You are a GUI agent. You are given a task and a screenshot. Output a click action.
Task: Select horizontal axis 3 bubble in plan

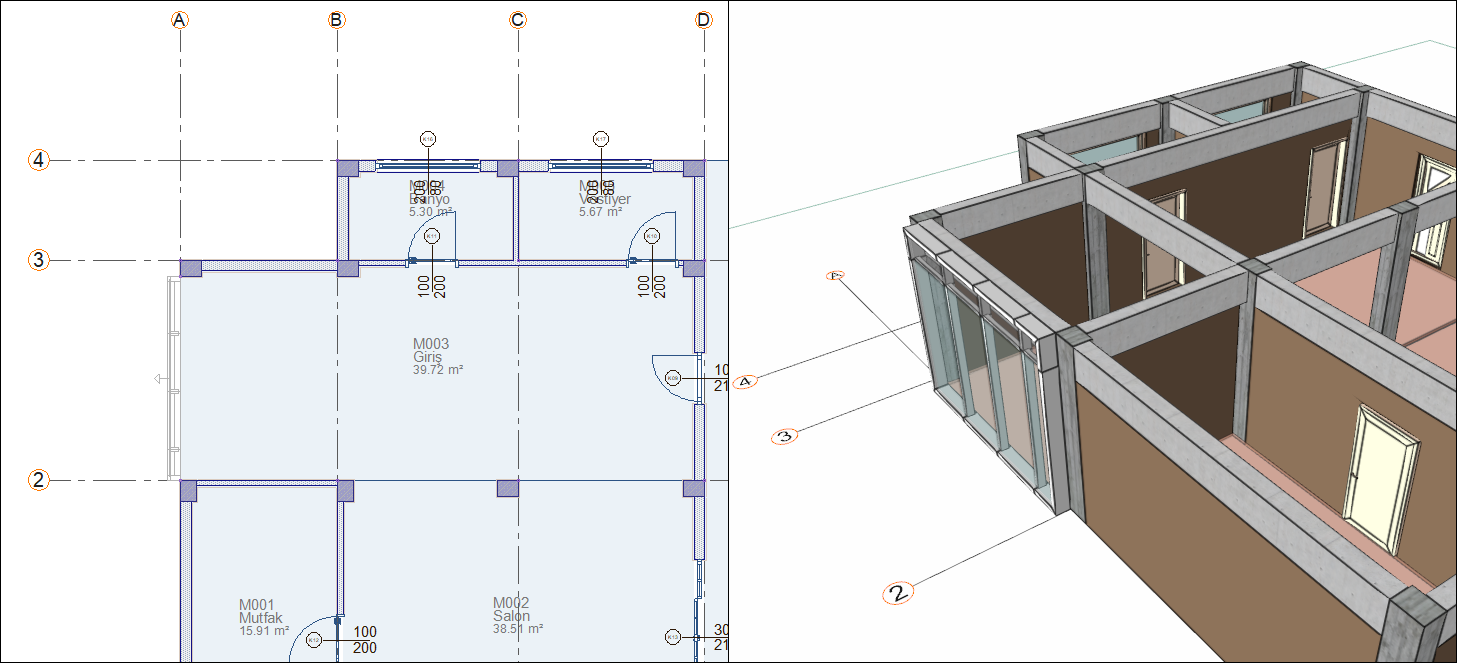(38, 260)
